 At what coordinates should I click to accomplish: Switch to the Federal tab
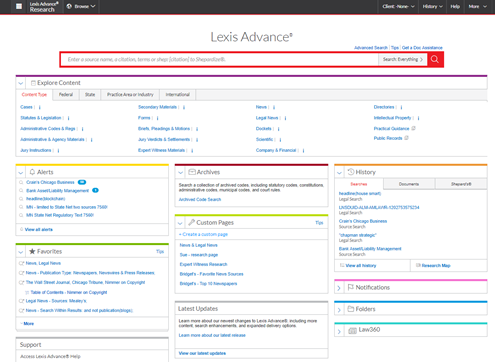66,95
